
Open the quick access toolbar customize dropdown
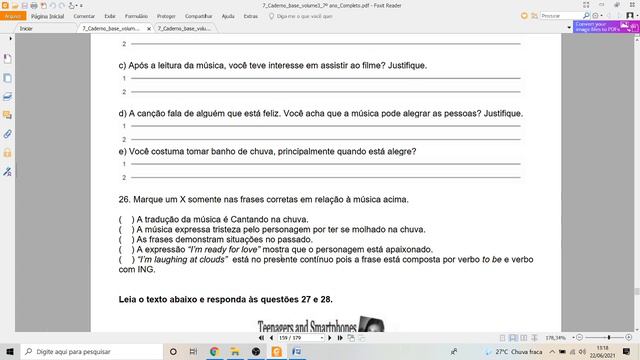pyautogui.click(x=81, y=6)
